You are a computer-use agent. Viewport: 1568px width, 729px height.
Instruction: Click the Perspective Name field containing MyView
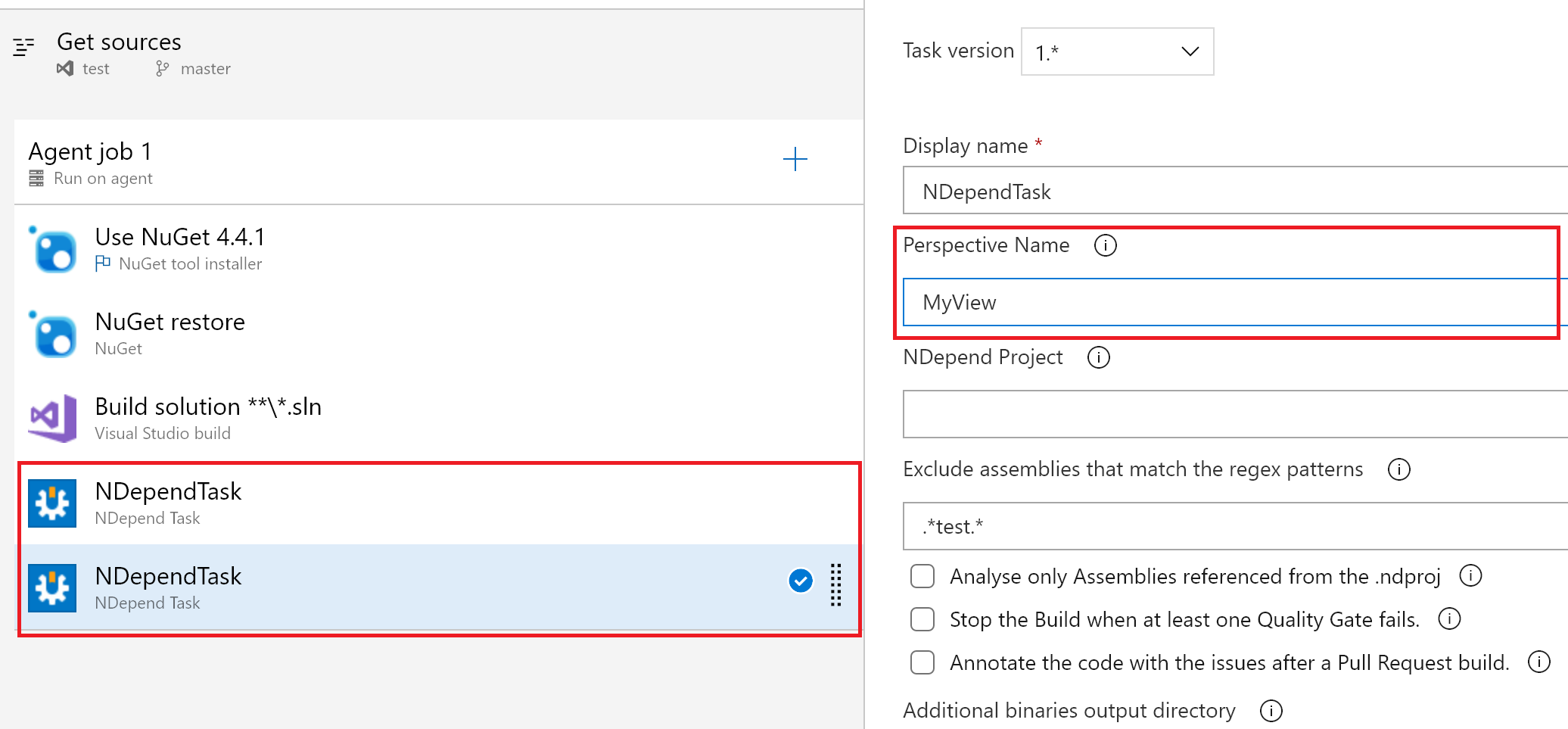[1235, 302]
